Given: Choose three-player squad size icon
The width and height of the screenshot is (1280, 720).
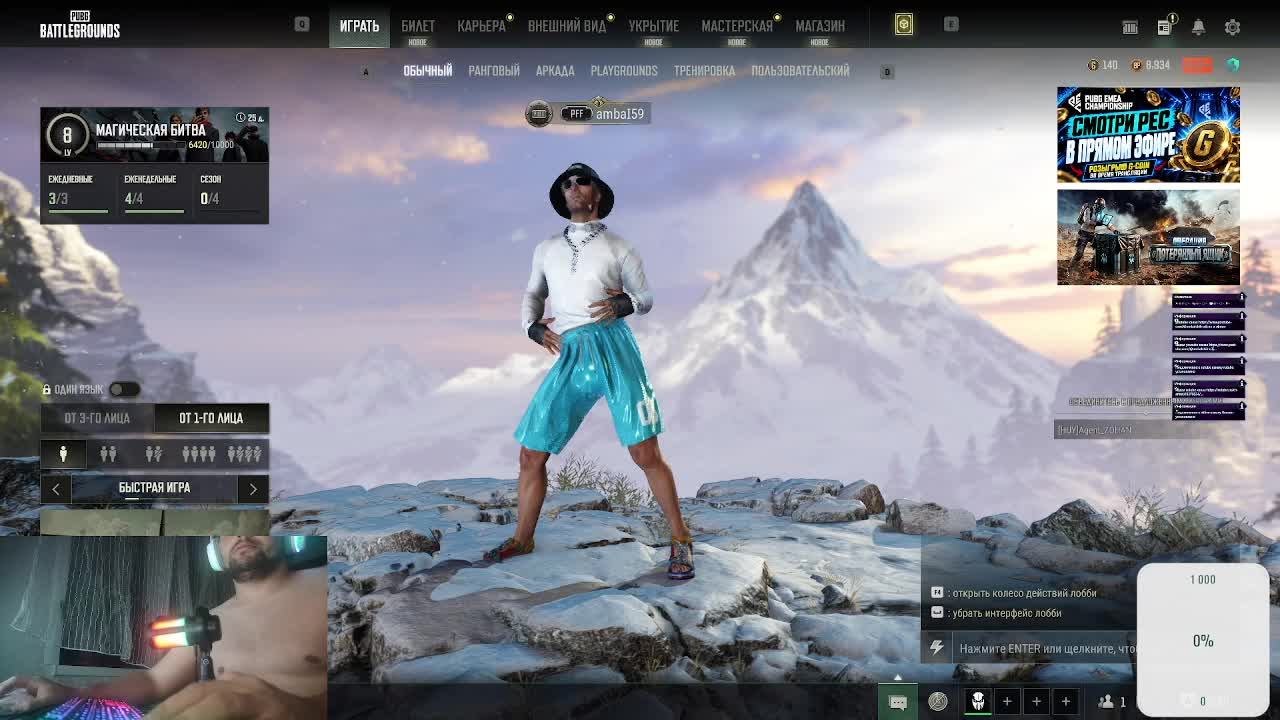Looking at the screenshot, I should click(153, 454).
